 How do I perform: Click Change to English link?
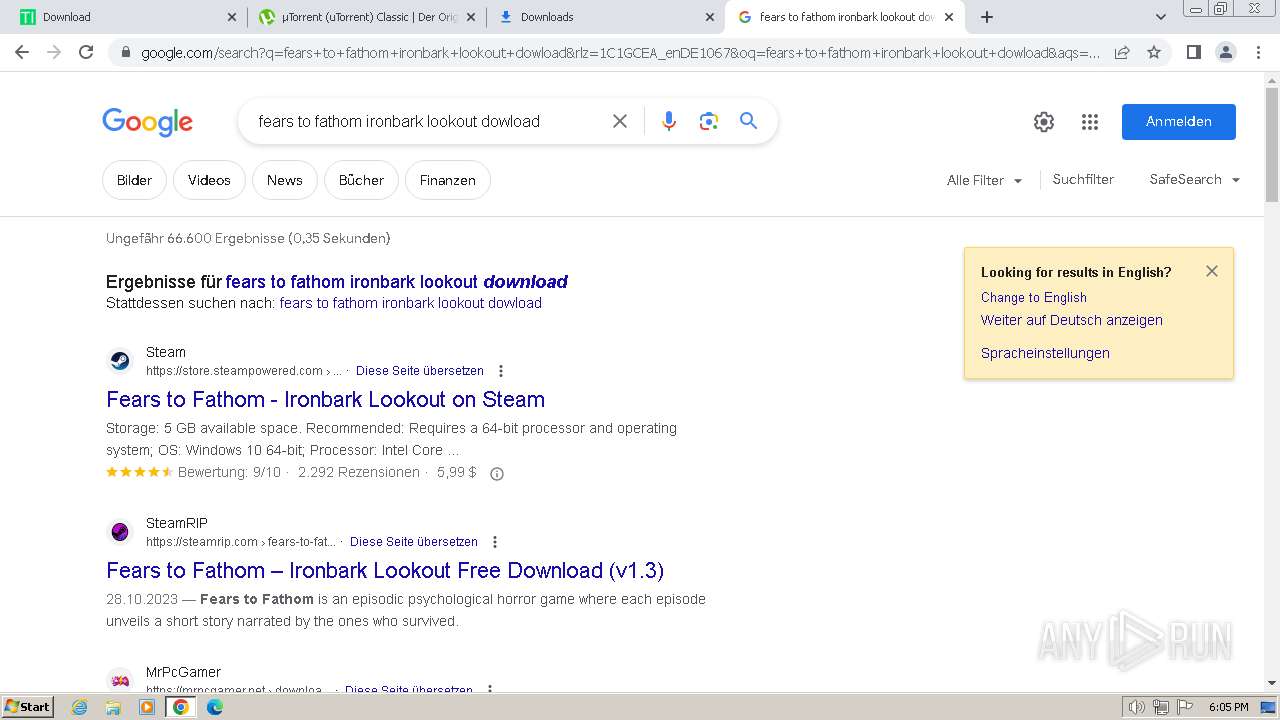(x=1034, y=298)
